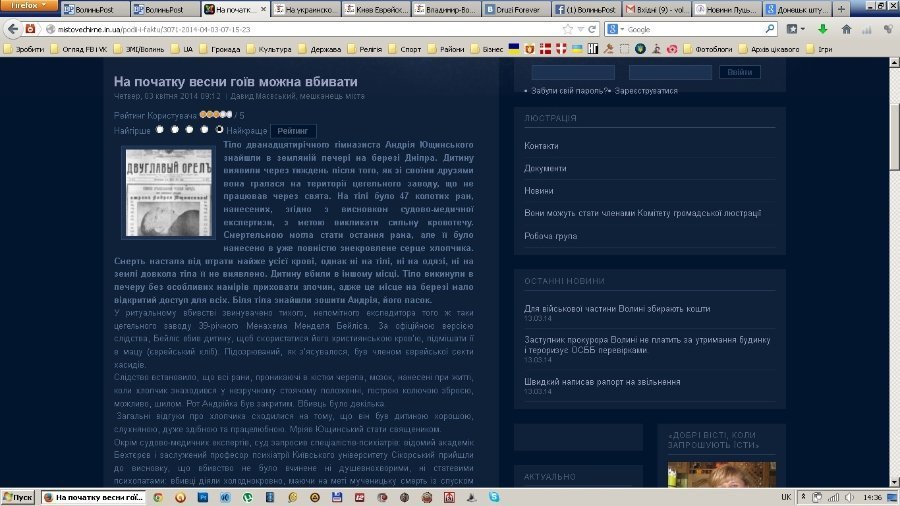Open the Контакти link in Люстрація
Image resolution: width=900 pixels, height=506 pixels.
pos(541,146)
